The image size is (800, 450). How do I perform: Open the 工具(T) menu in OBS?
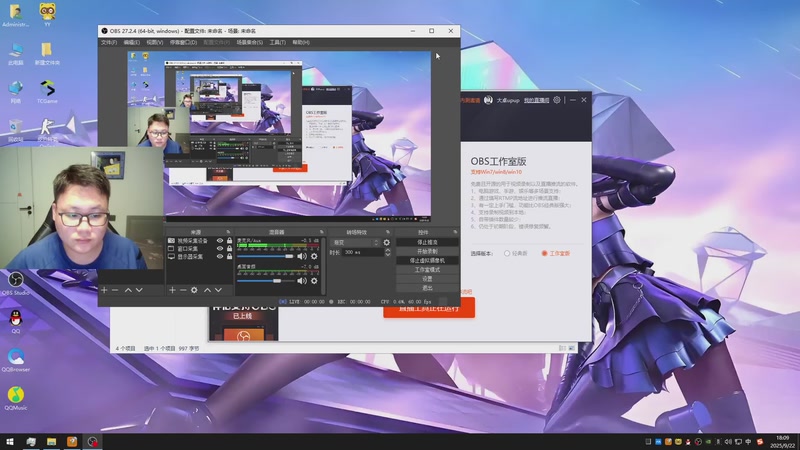tap(278, 42)
